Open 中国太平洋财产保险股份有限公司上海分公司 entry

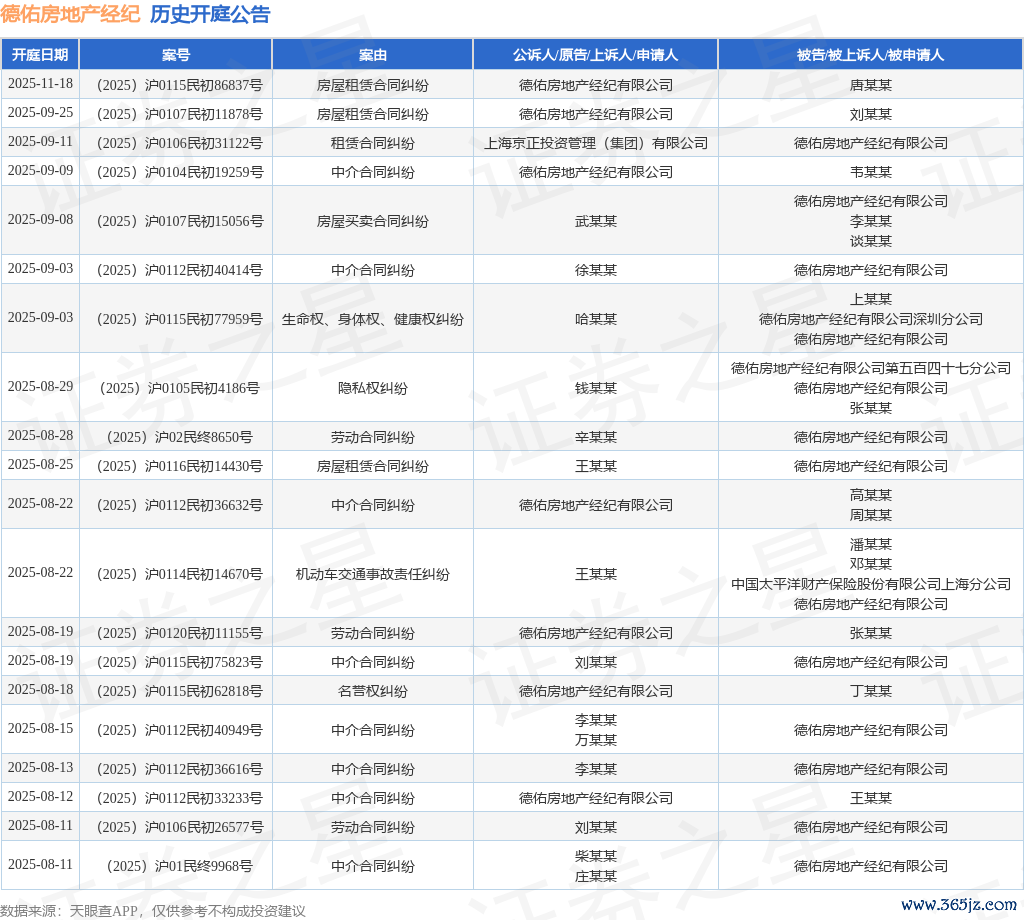870,584
